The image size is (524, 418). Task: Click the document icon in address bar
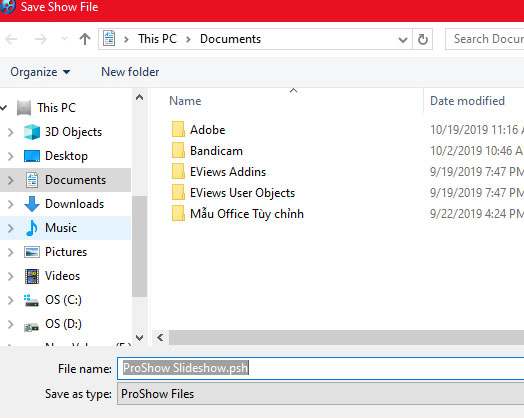tap(109, 38)
